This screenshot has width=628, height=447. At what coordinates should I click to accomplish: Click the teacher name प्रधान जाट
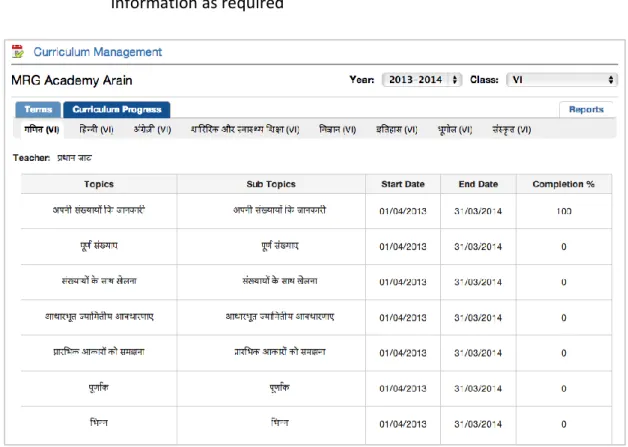pos(74,158)
